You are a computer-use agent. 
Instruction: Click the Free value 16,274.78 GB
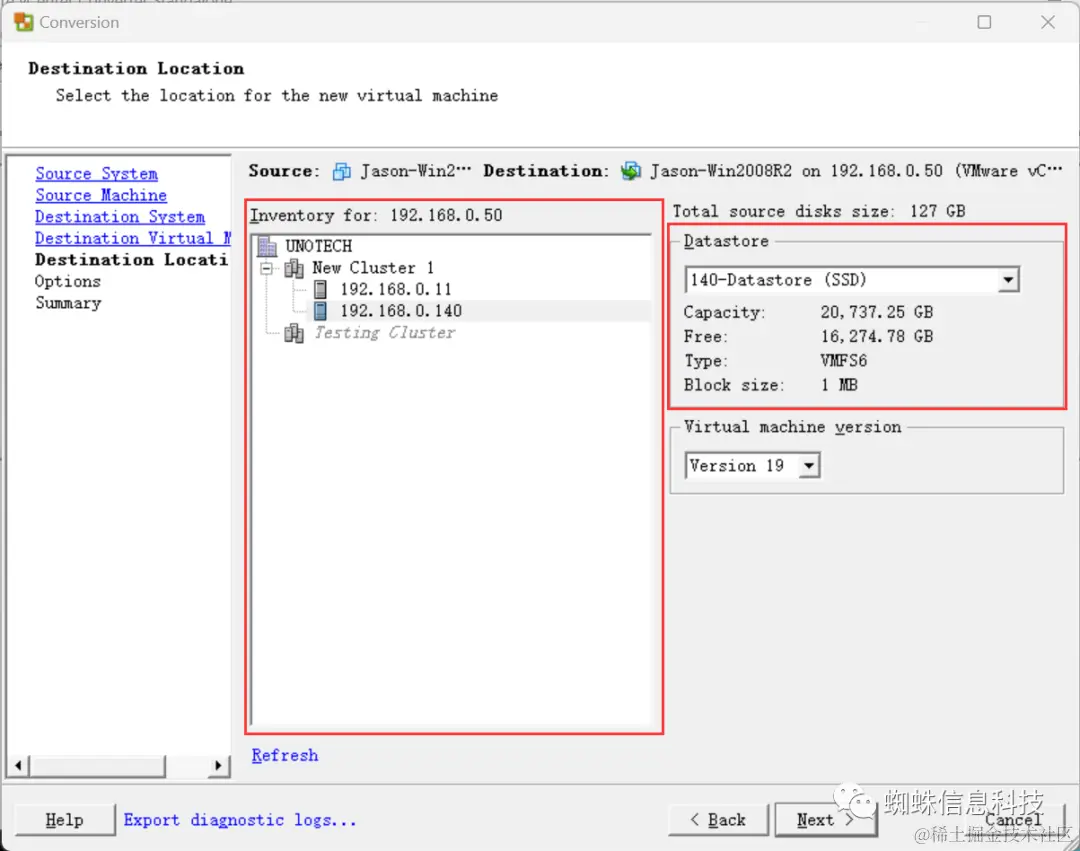click(876, 336)
